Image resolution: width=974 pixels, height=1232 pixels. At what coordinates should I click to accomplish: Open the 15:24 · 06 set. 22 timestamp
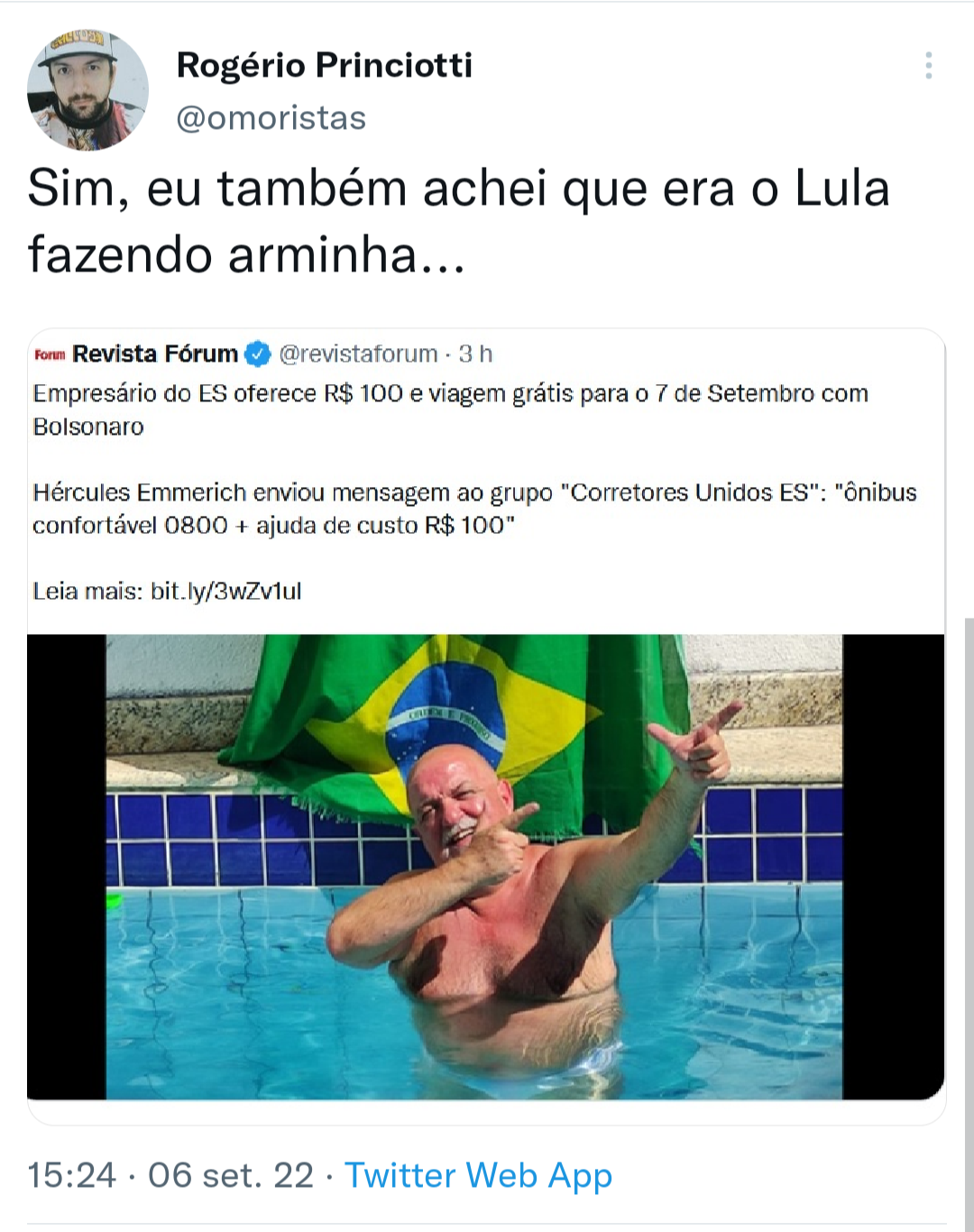170,1175
